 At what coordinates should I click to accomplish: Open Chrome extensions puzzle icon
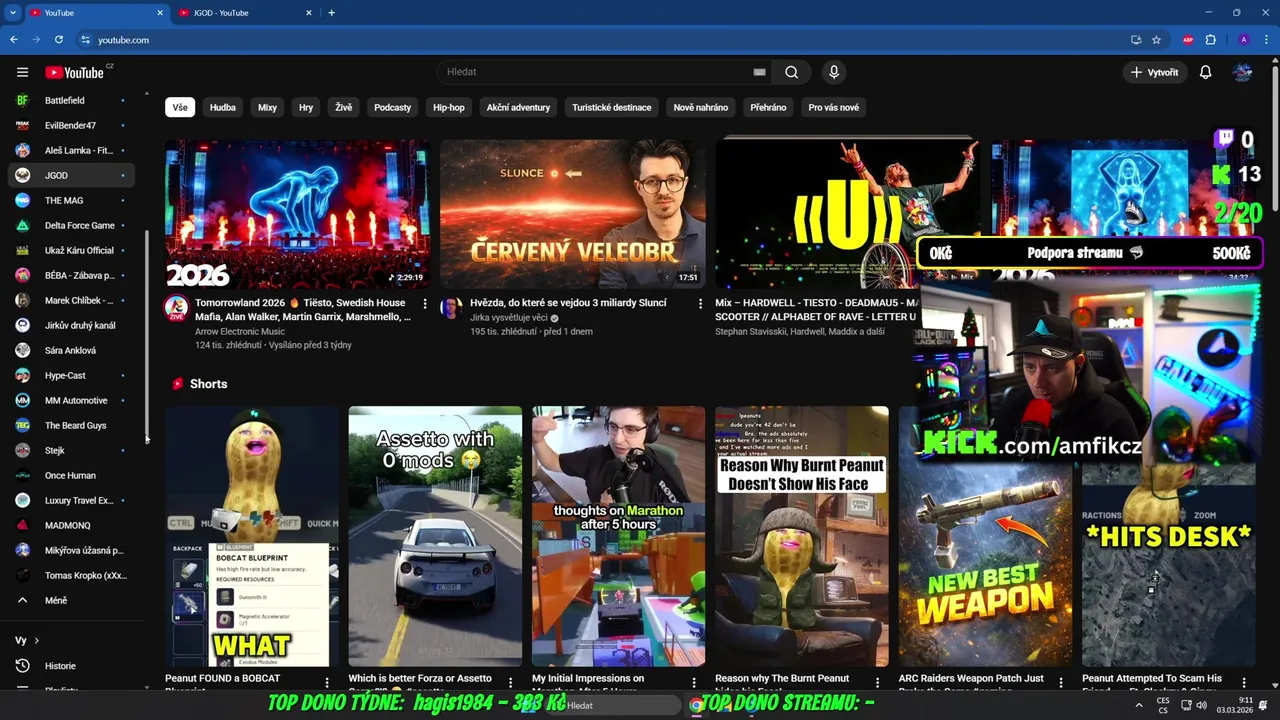tap(1211, 40)
